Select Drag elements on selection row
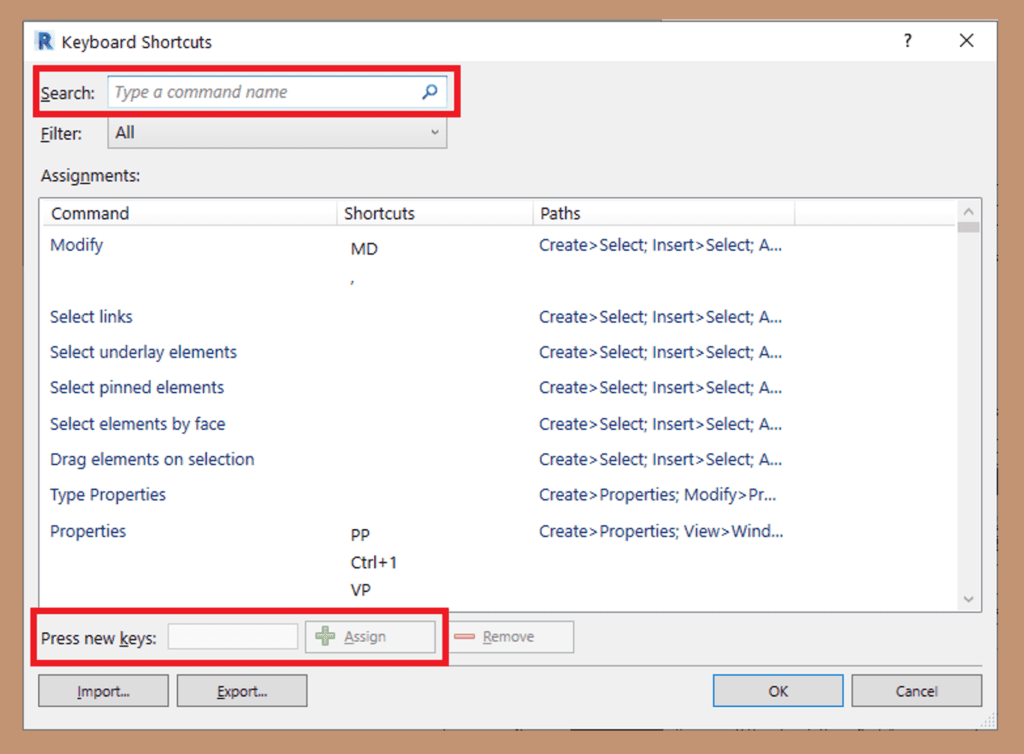Image resolution: width=1024 pixels, height=754 pixels. click(x=152, y=459)
